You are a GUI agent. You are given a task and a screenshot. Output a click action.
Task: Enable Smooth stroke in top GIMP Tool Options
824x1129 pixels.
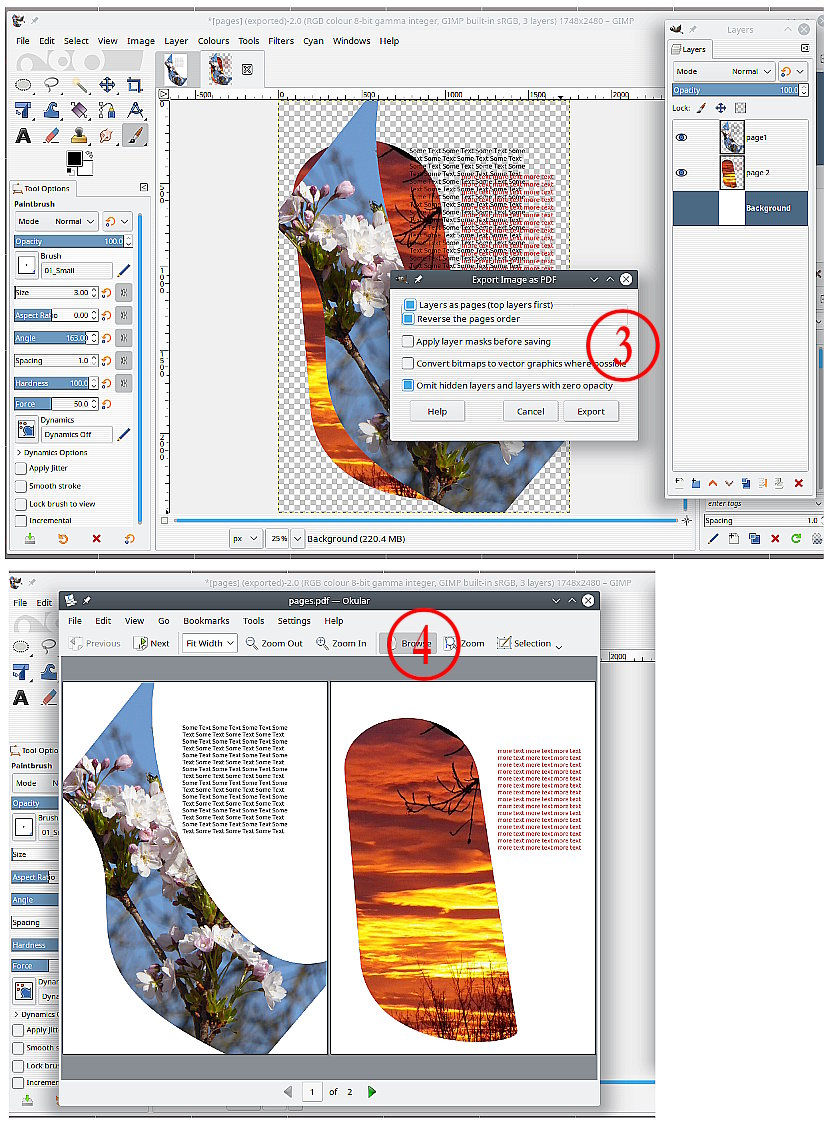point(21,486)
